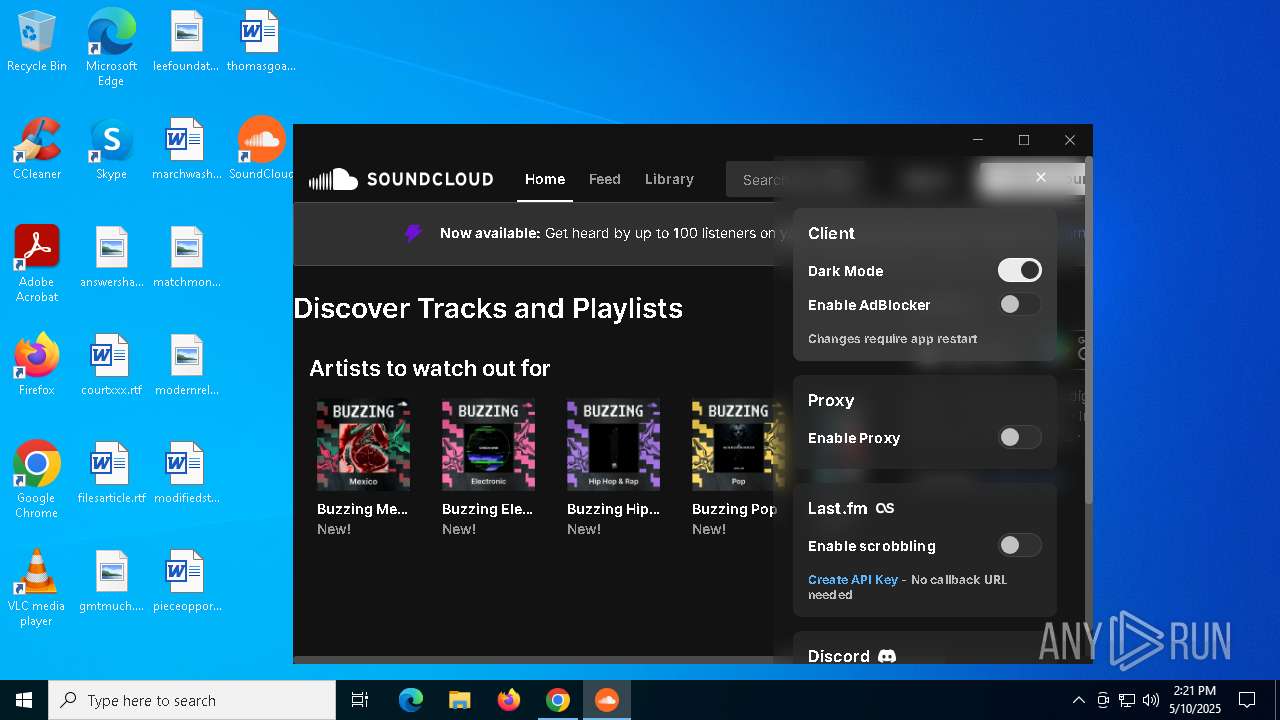Click the purple lightning bolt banner icon
1280x720 pixels.
pyautogui.click(x=414, y=233)
